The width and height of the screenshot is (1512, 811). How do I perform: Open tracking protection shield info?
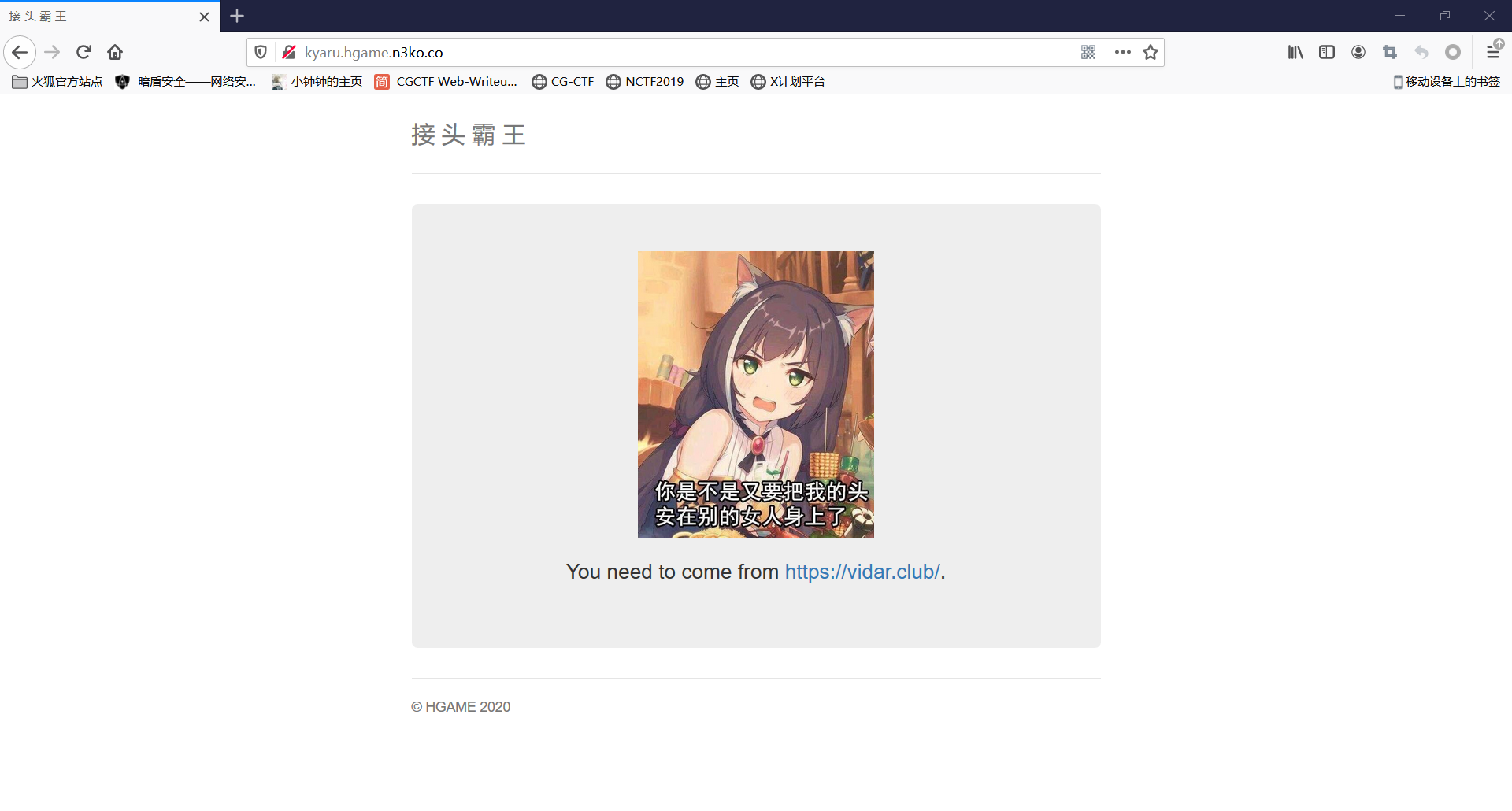point(261,52)
